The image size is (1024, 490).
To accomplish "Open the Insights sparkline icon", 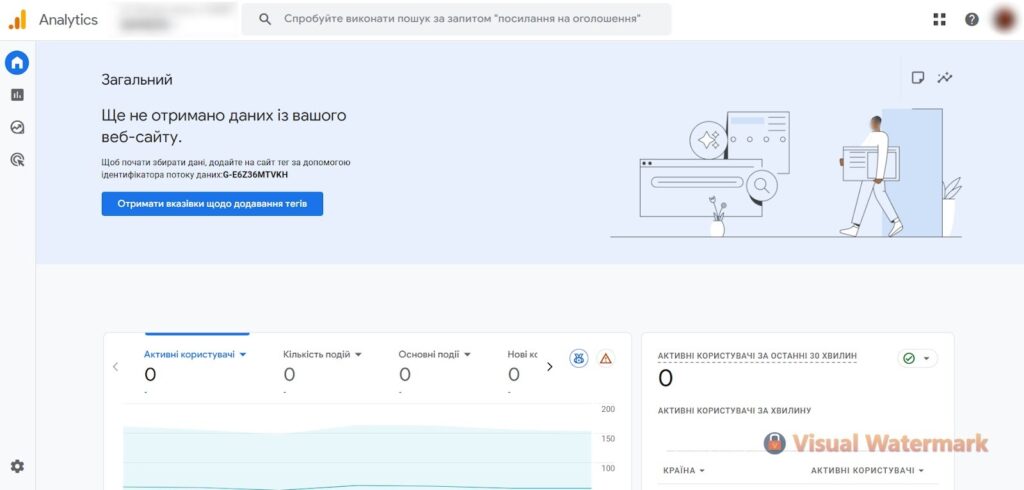I will (944, 78).
